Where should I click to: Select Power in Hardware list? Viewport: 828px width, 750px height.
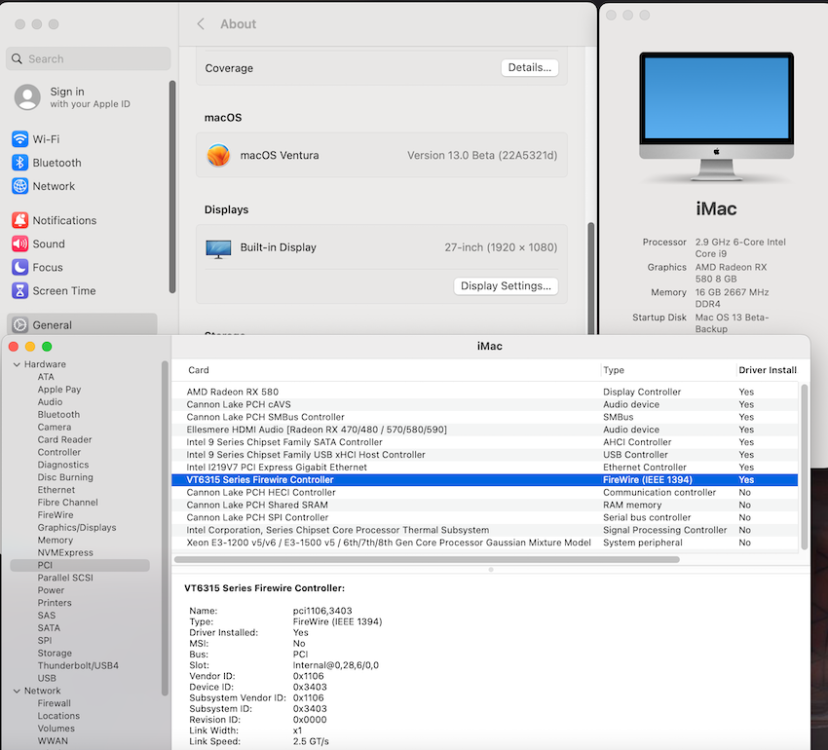point(51,590)
